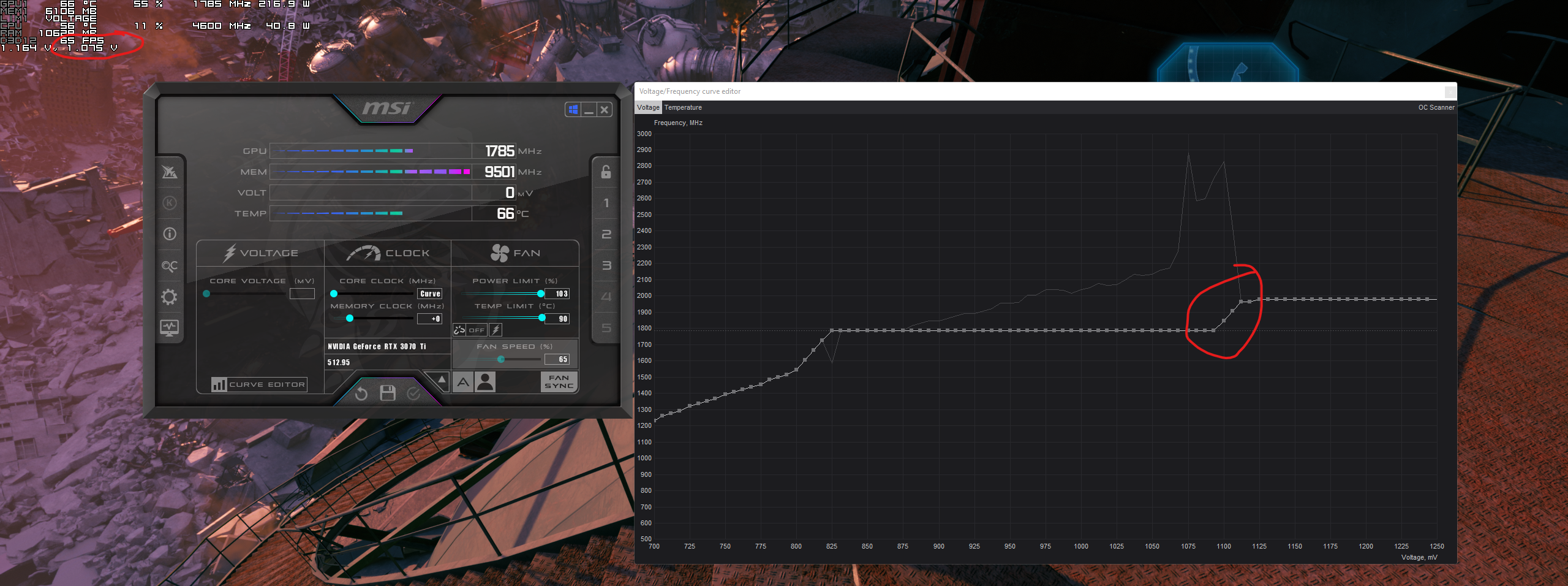
Task: Click the Fan Sync button
Action: [559, 382]
